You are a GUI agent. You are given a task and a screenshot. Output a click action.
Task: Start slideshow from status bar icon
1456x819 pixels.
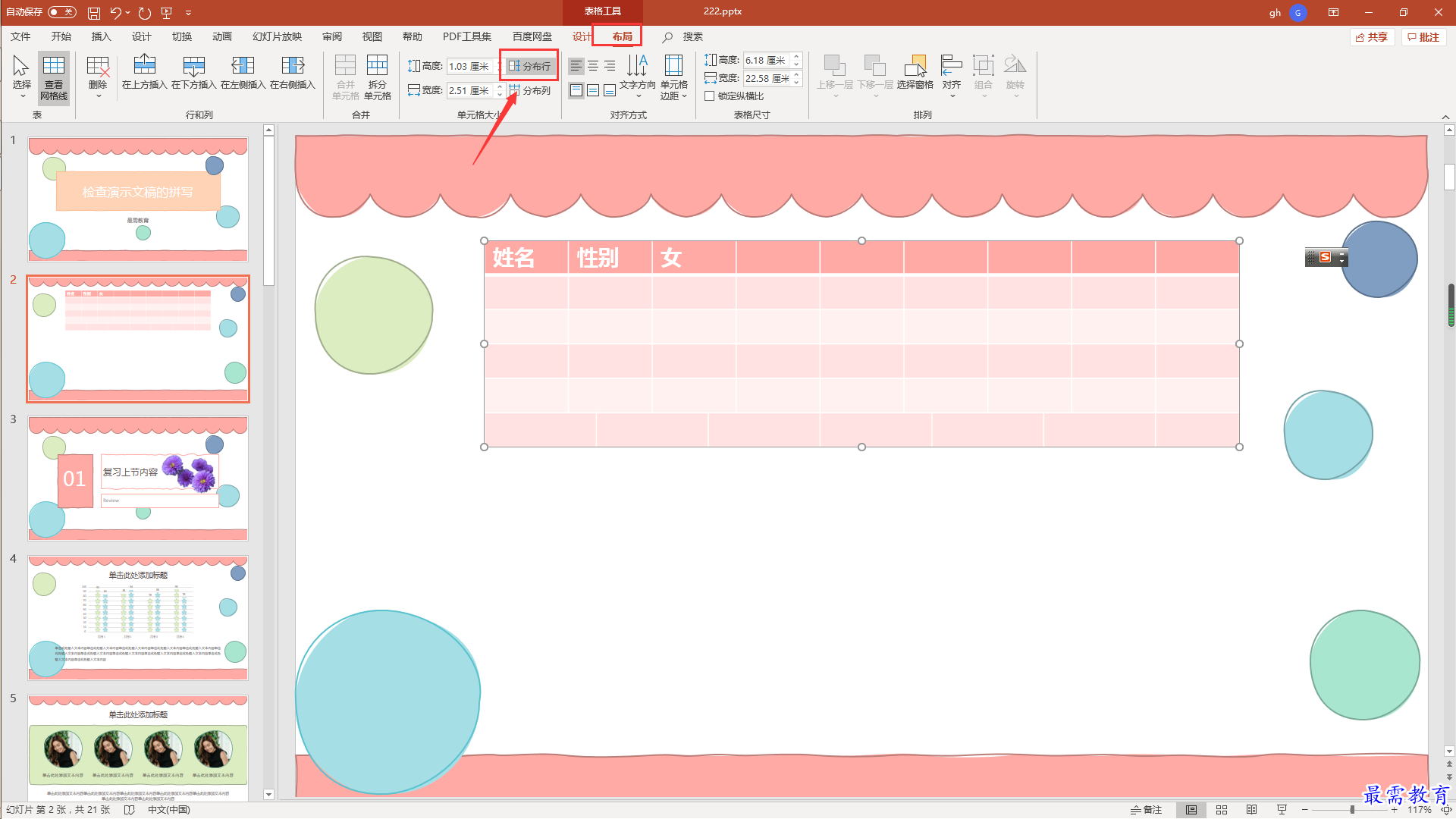pyautogui.click(x=1282, y=810)
